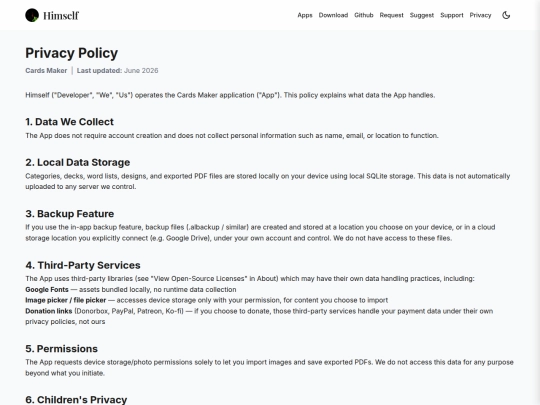Click the 'Image picker / file picker' bold text

click(x=65, y=300)
